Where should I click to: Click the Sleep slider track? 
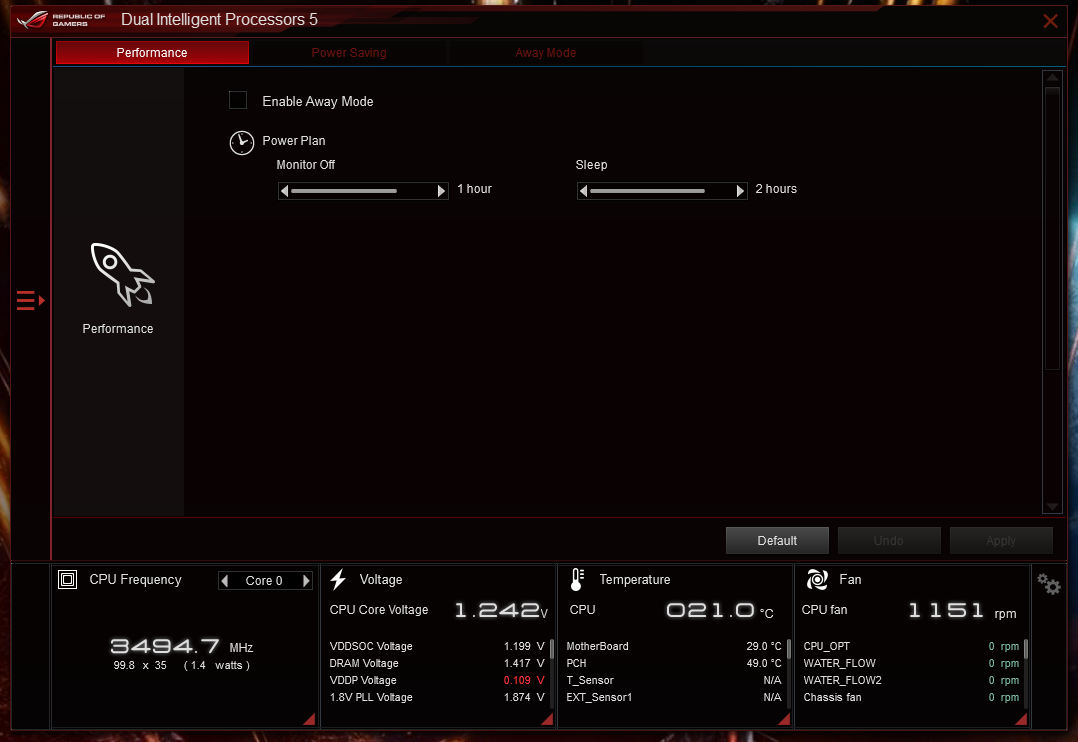[662, 190]
